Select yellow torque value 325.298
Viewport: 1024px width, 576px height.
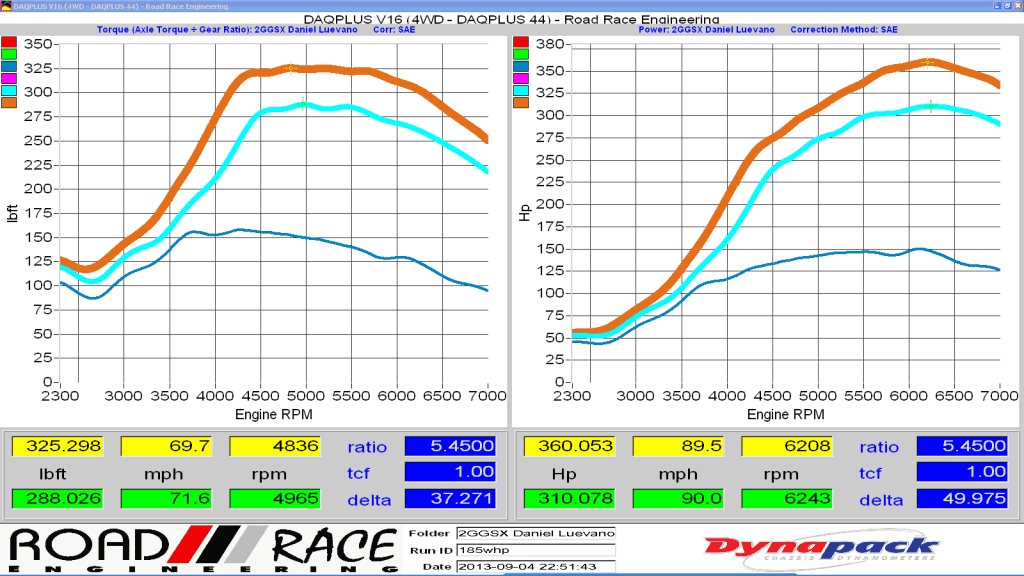click(57, 446)
